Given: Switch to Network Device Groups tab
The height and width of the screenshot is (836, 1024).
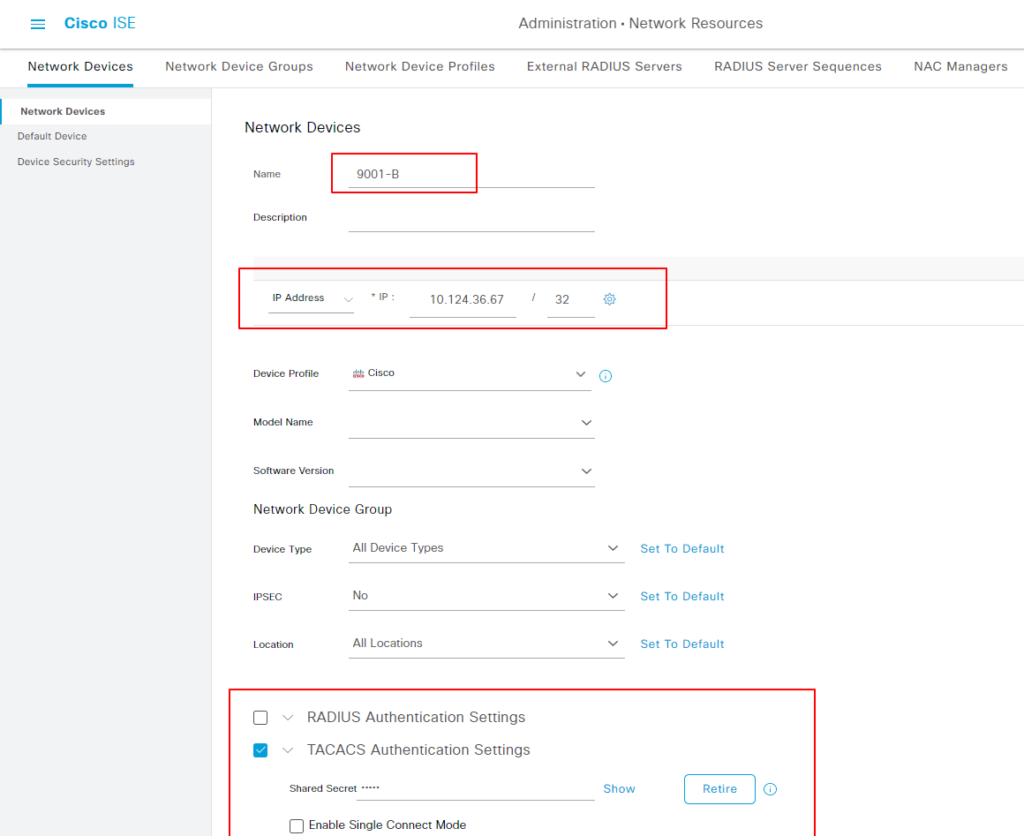Looking at the screenshot, I should (239, 66).
